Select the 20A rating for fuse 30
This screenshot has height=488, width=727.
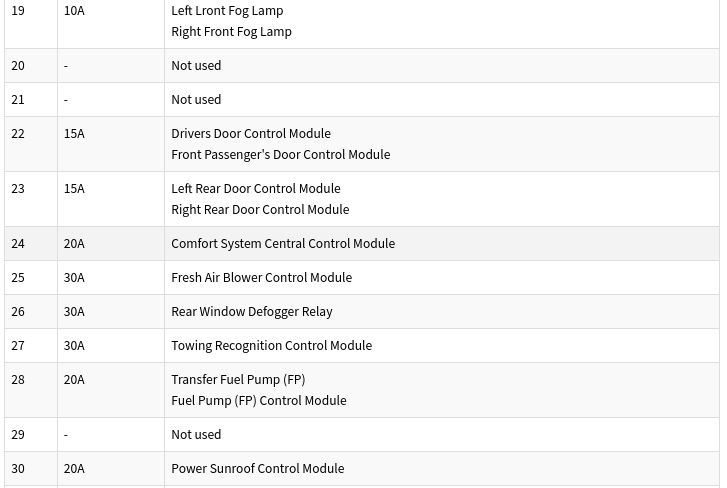point(74,469)
